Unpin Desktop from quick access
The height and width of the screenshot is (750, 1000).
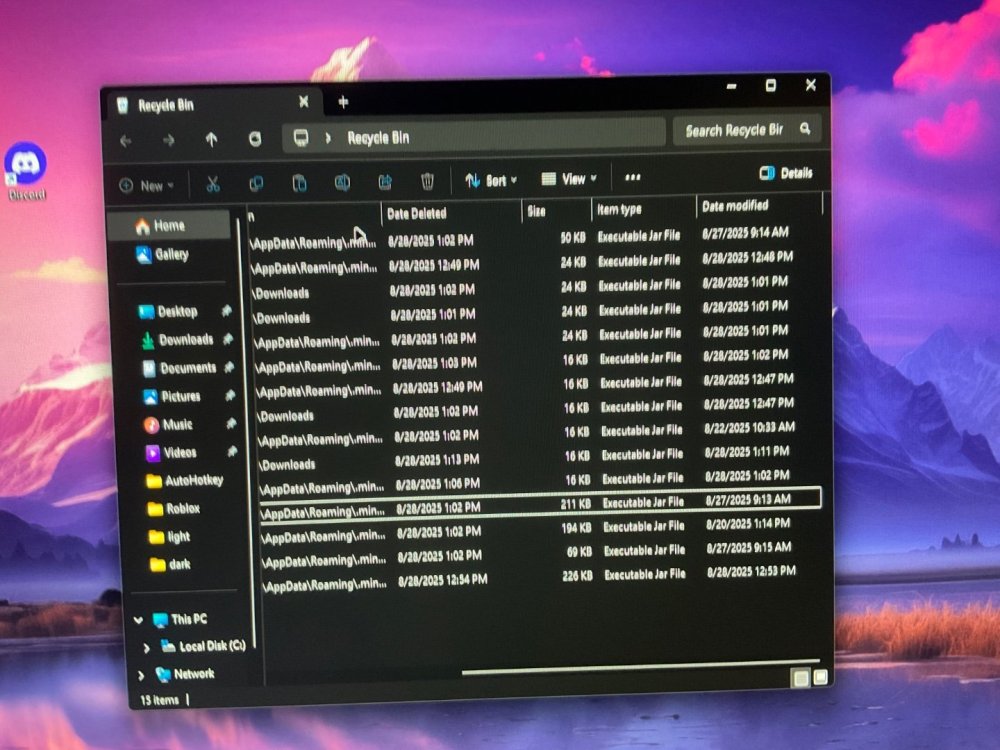point(226,311)
